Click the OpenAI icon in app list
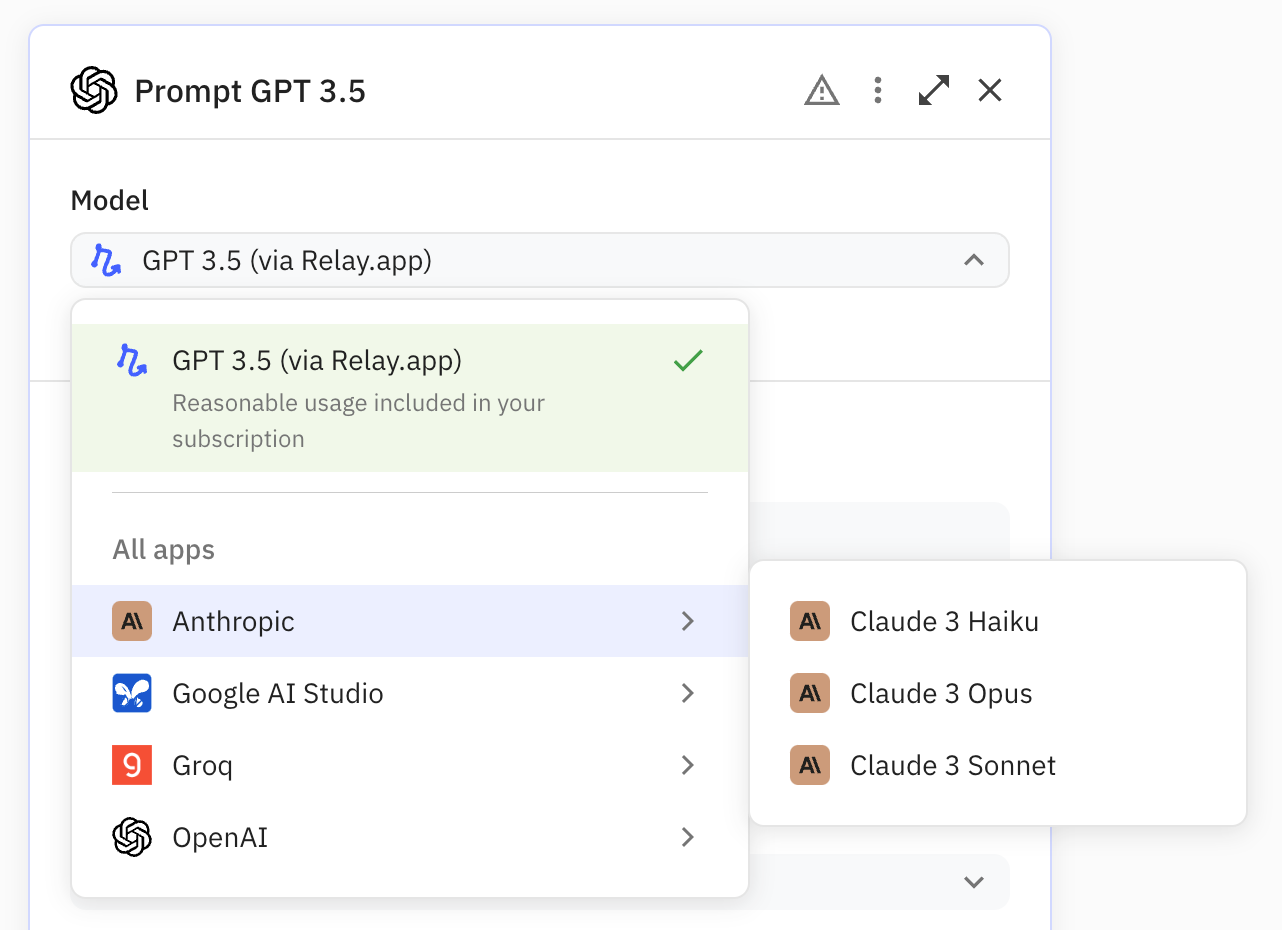The width and height of the screenshot is (1282, 930). point(132,837)
